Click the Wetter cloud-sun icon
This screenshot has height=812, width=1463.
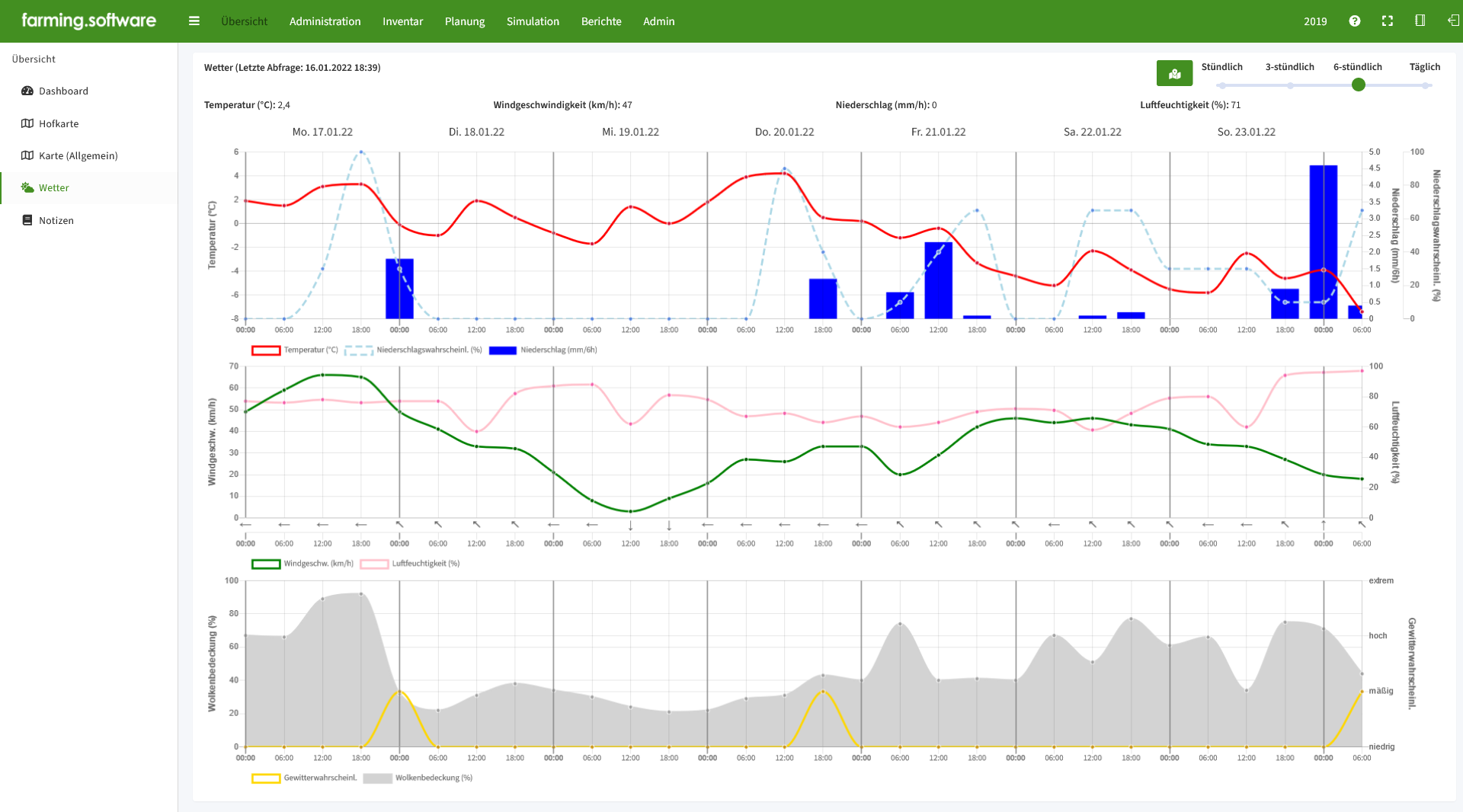tap(27, 187)
